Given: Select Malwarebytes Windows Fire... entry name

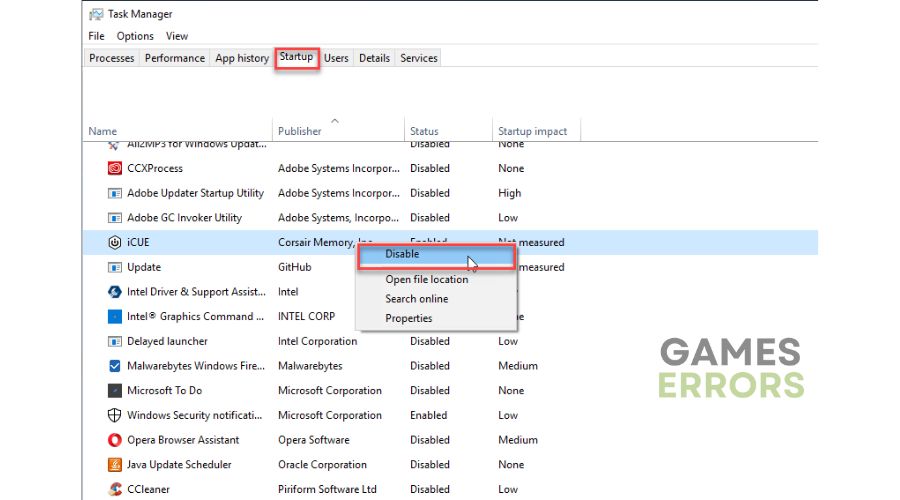Looking at the screenshot, I should tap(196, 366).
